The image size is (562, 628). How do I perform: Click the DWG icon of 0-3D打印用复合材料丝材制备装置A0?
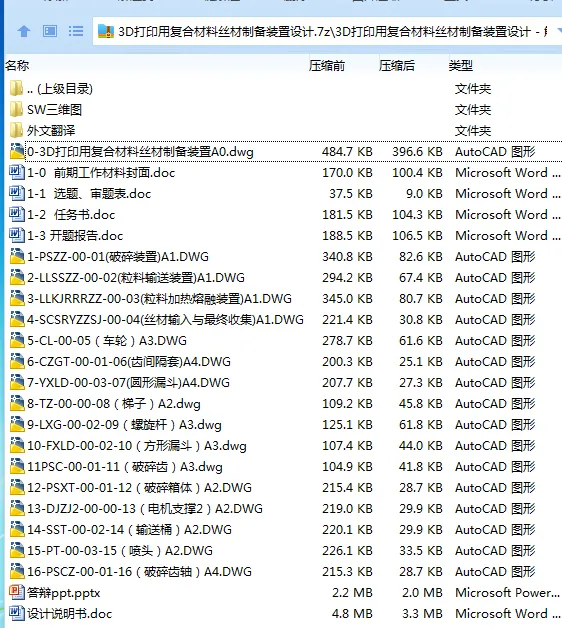[x=17, y=151]
